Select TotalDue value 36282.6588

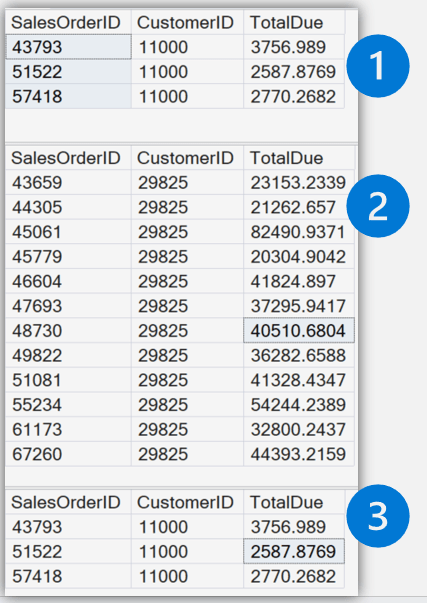click(x=299, y=355)
